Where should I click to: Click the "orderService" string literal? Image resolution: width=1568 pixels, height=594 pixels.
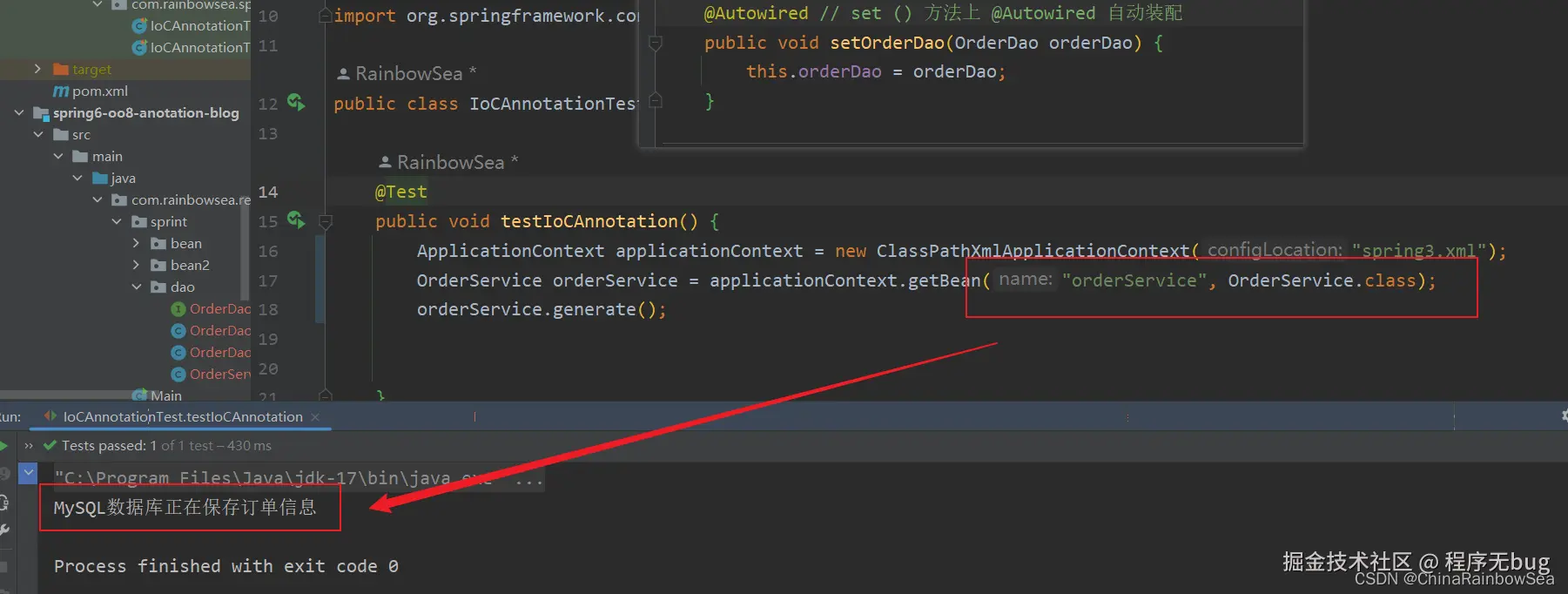tap(1134, 280)
